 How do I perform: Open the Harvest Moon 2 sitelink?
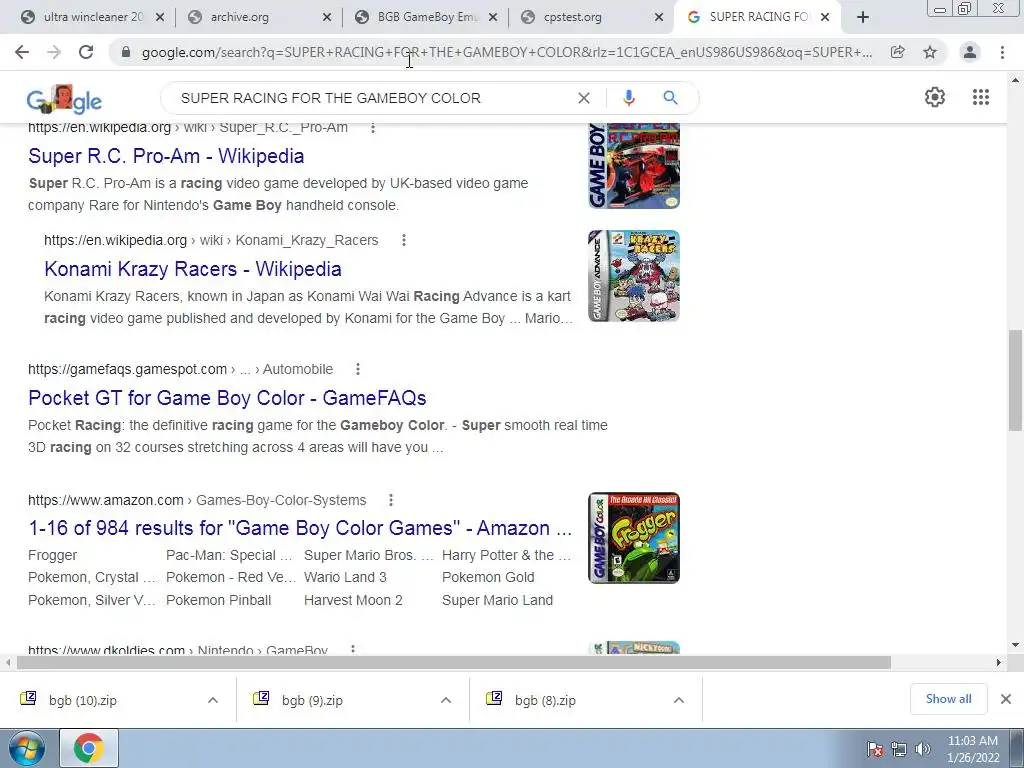[x=353, y=600]
